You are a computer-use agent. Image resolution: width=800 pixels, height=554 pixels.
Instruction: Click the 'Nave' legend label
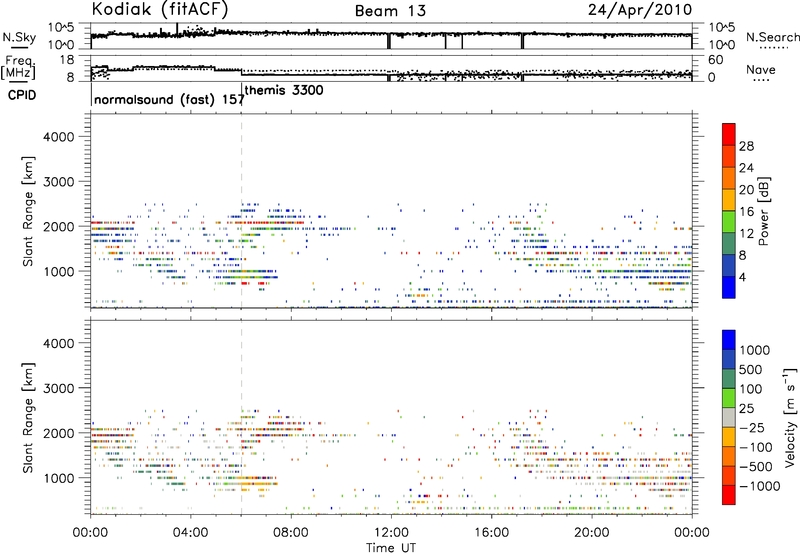point(761,69)
